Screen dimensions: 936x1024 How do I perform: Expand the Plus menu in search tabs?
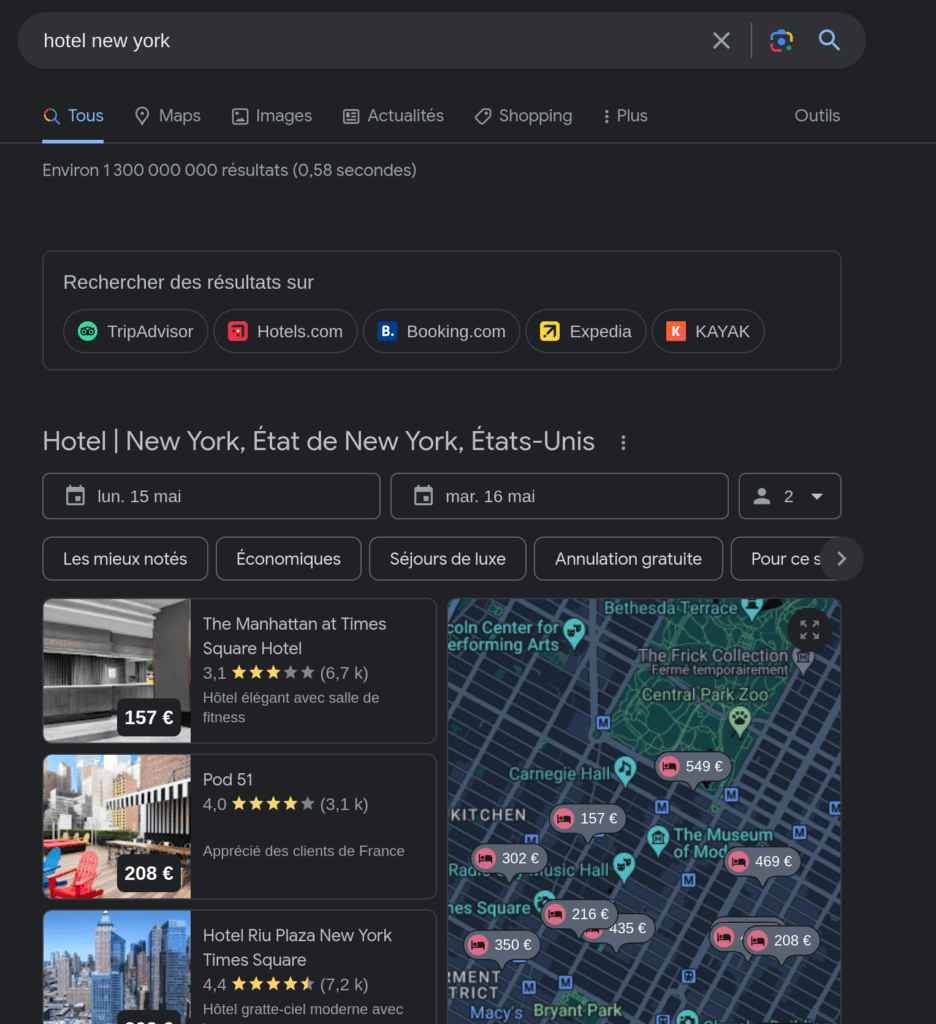click(624, 116)
